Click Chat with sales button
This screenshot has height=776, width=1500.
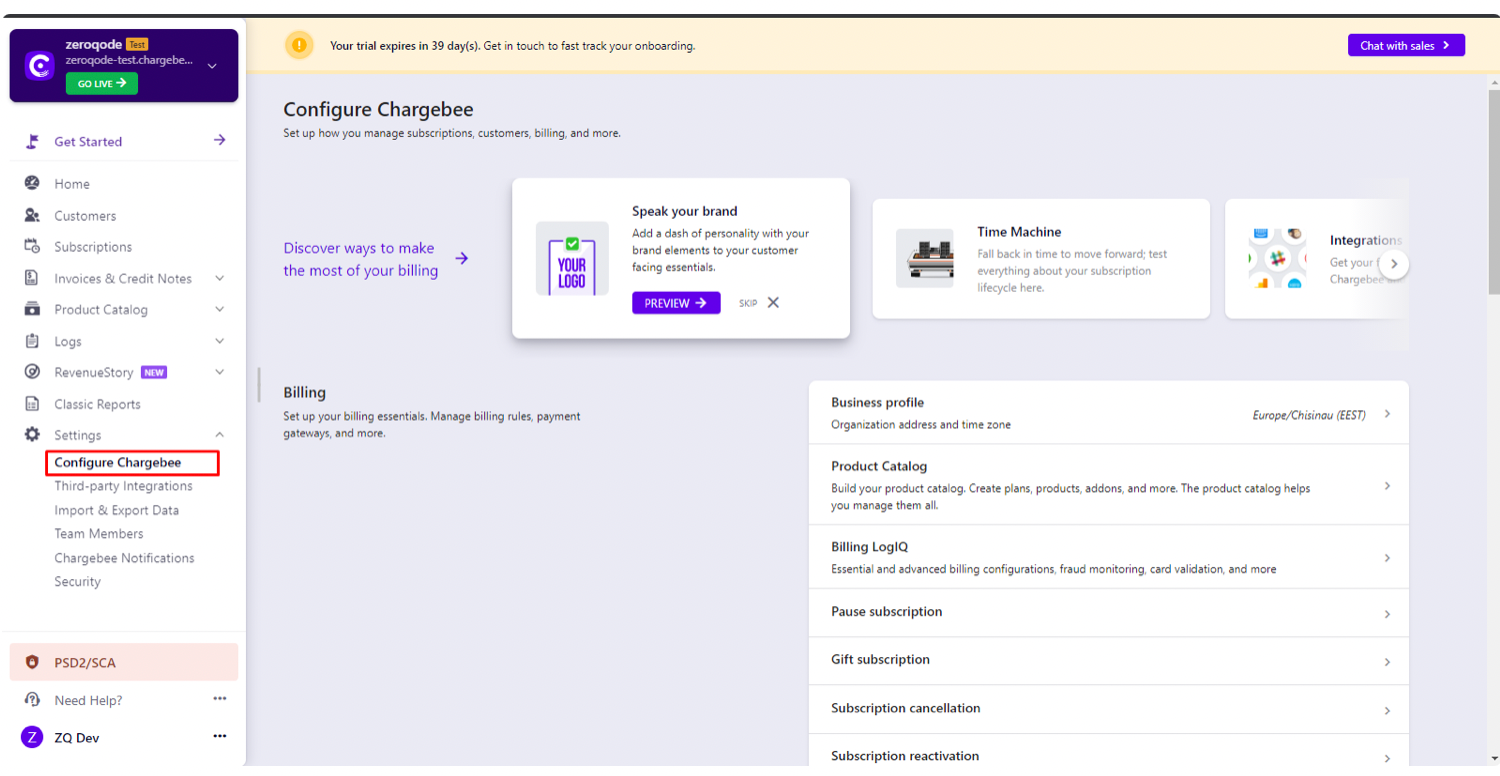click(1406, 45)
